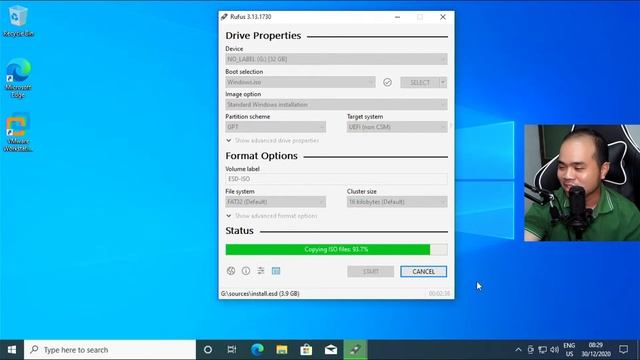Open Mail from the taskbar
Viewport: 640px width, 360px height.
pyautogui.click(x=331, y=350)
